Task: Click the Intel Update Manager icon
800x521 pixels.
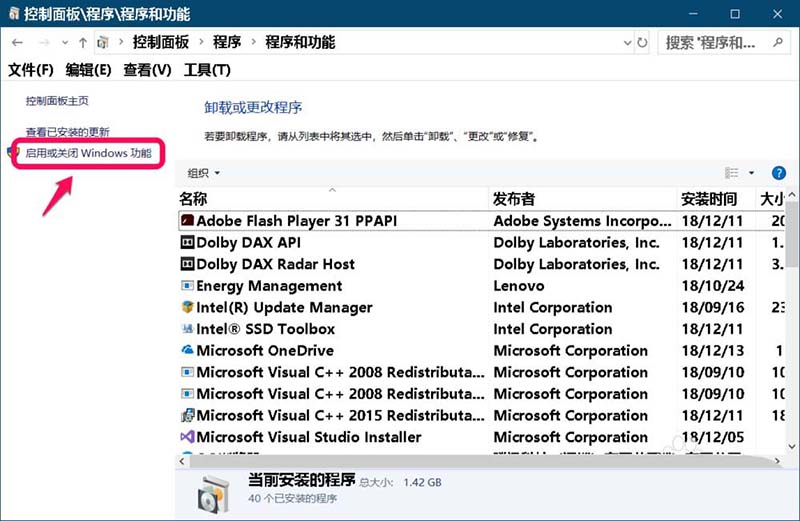Action: (187, 308)
